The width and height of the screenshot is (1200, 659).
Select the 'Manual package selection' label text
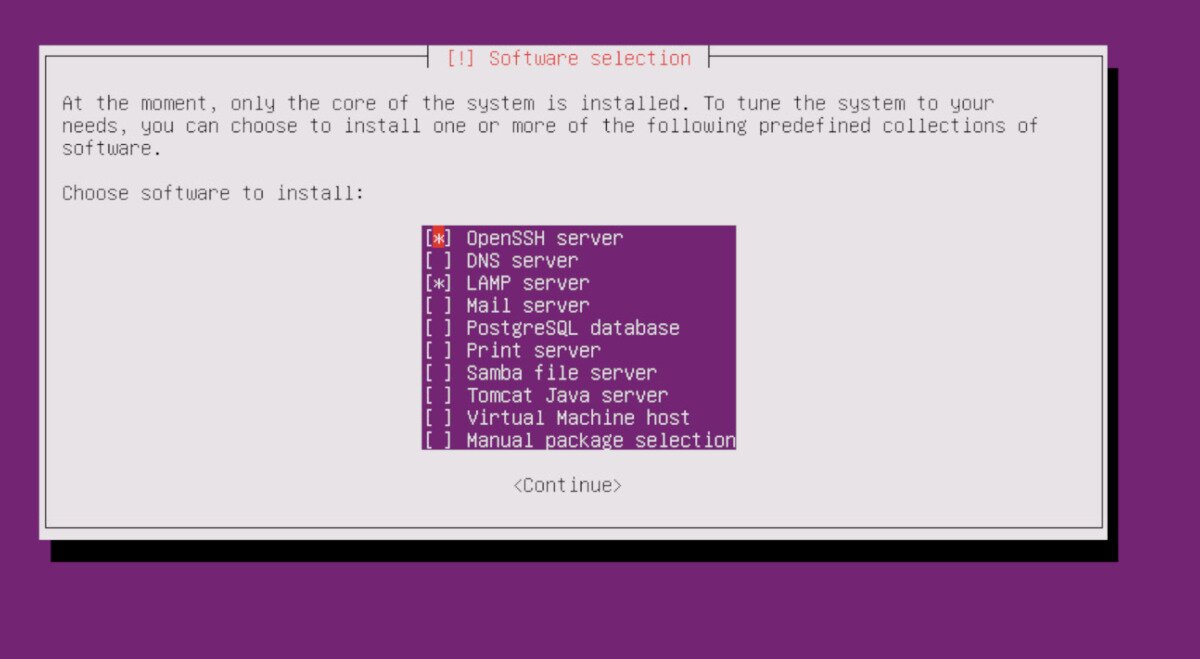pyautogui.click(x=601, y=440)
